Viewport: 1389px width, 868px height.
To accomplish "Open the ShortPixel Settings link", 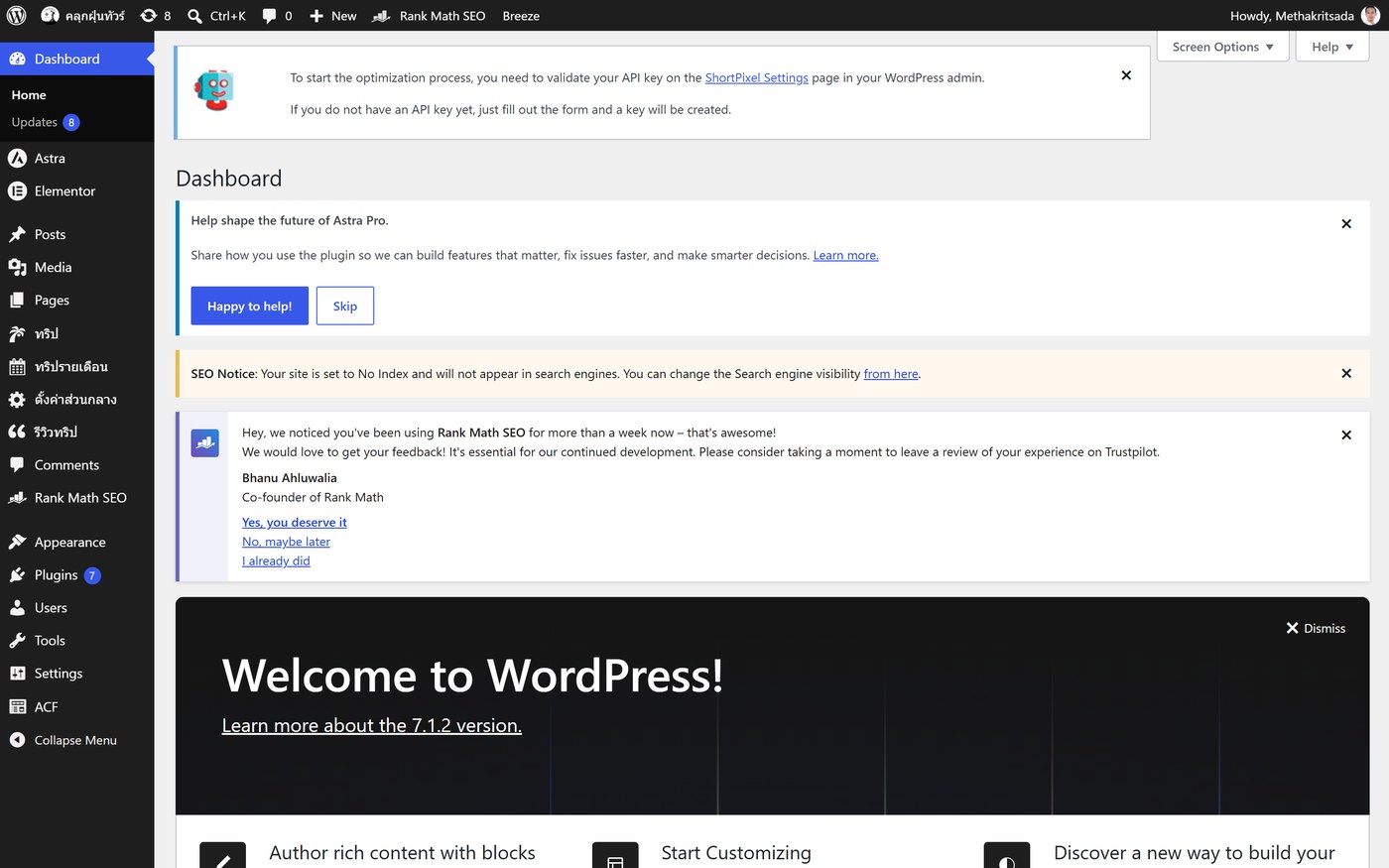I will tap(757, 77).
